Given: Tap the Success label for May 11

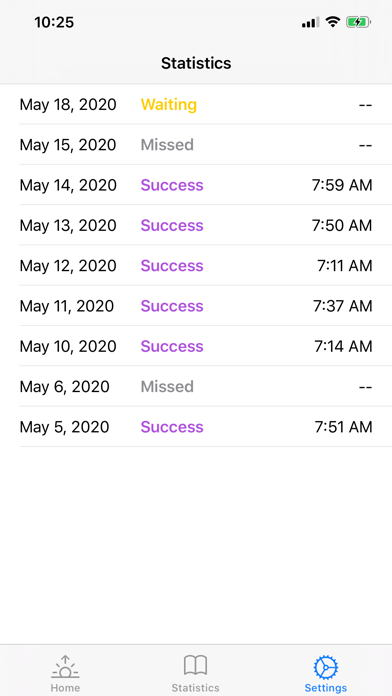Looking at the screenshot, I should [x=172, y=306].
